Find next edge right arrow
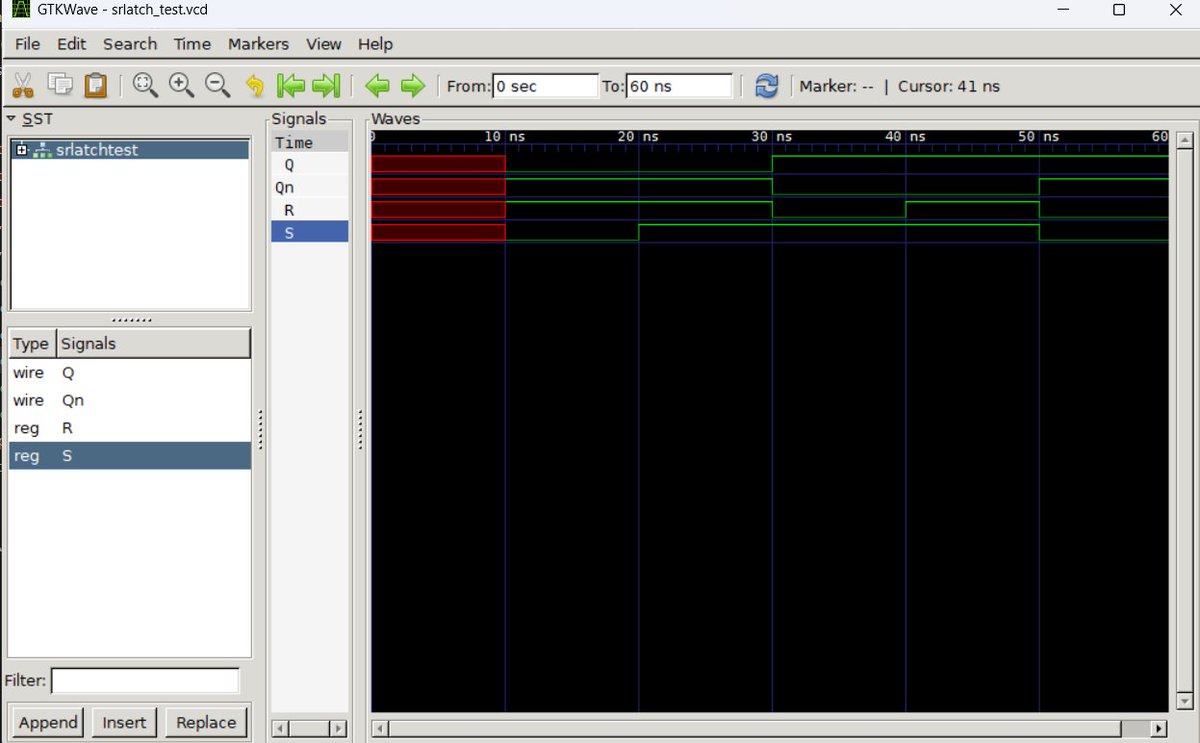 (413, 86)
